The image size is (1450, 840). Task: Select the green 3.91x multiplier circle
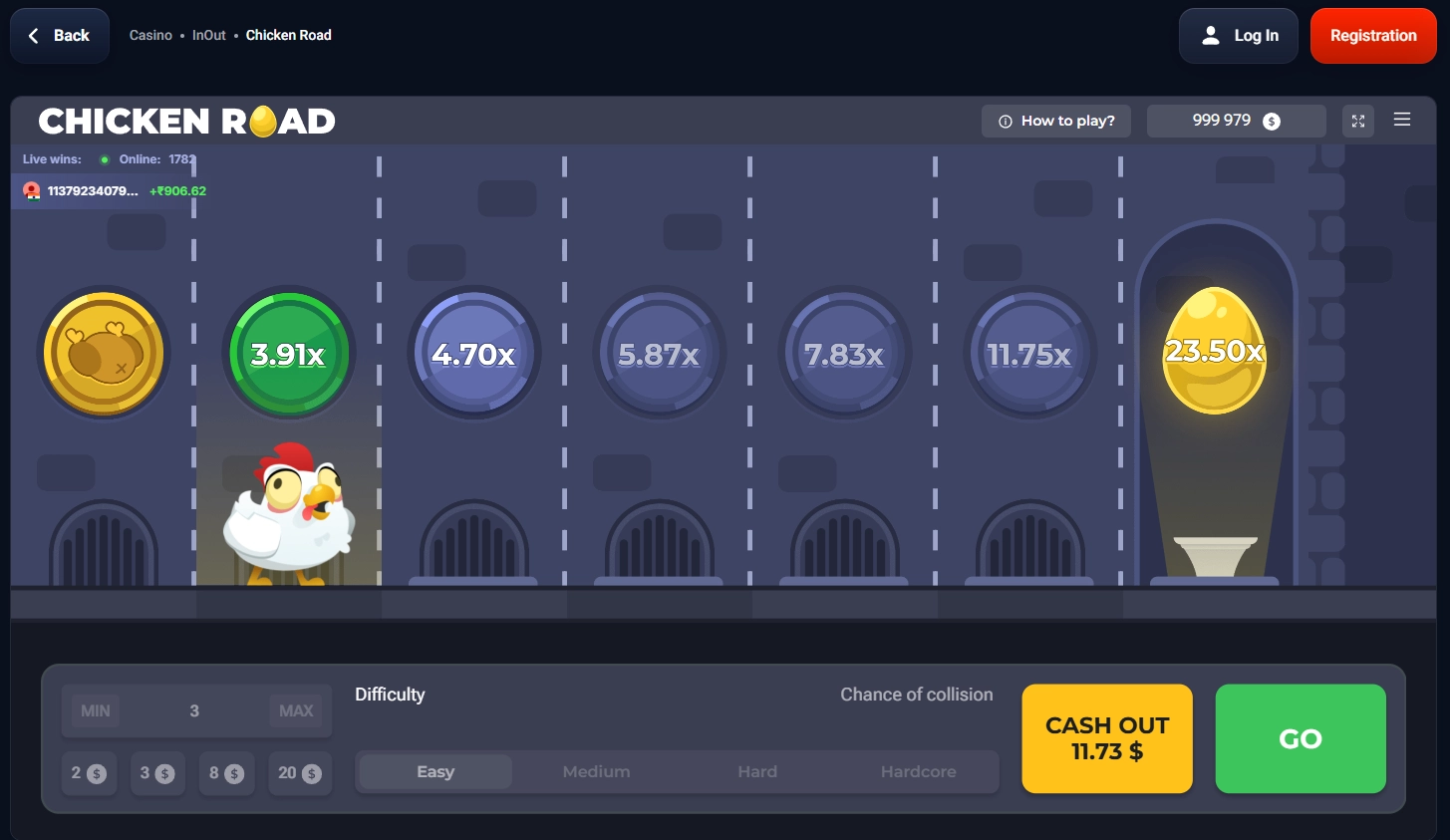coord(289,353)
